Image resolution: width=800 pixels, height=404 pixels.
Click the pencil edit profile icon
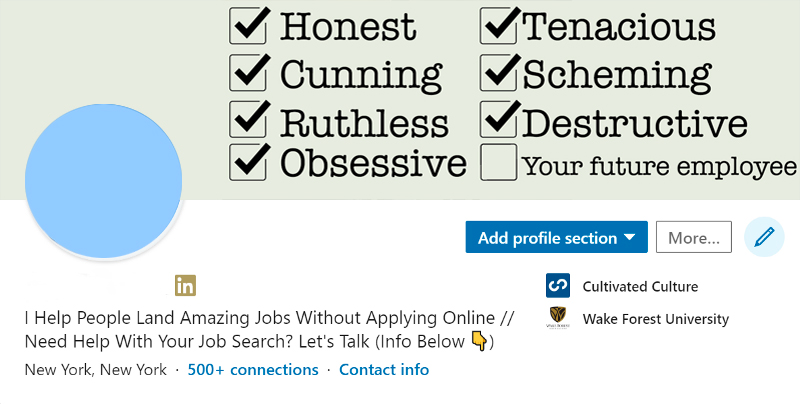click(765, 237)
